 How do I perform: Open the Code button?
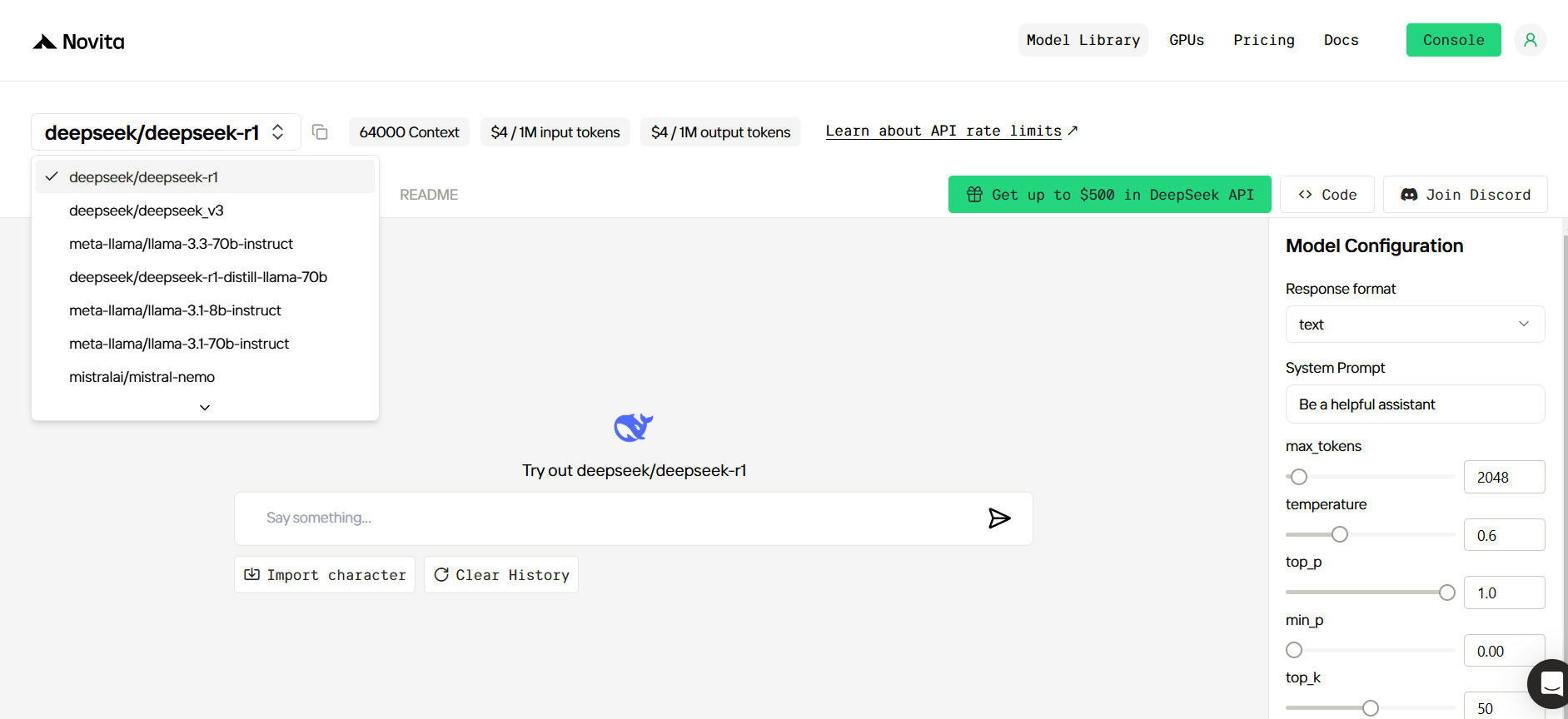tap(1327, 195)
